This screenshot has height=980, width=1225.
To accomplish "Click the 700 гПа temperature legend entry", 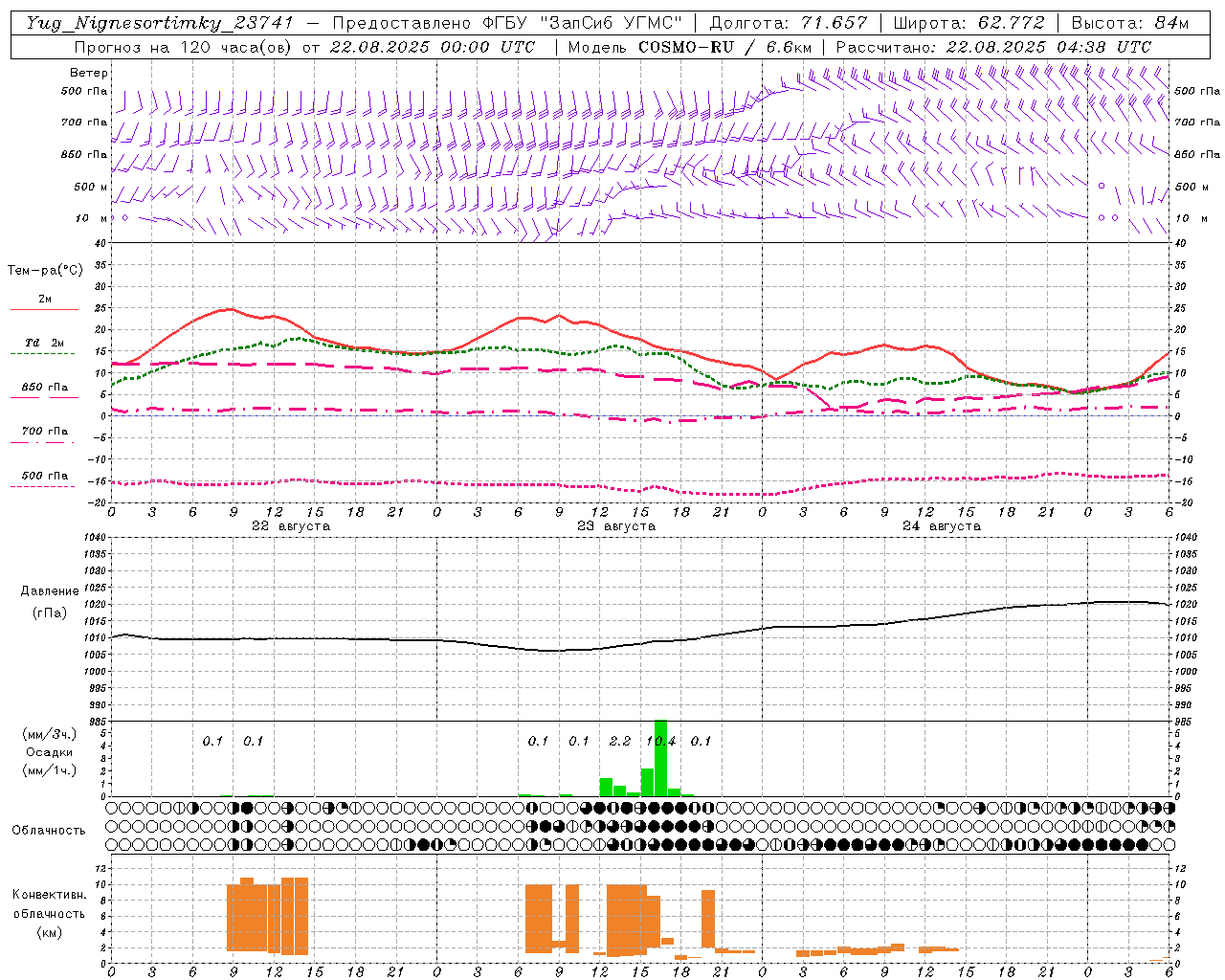I will [45, 432].
